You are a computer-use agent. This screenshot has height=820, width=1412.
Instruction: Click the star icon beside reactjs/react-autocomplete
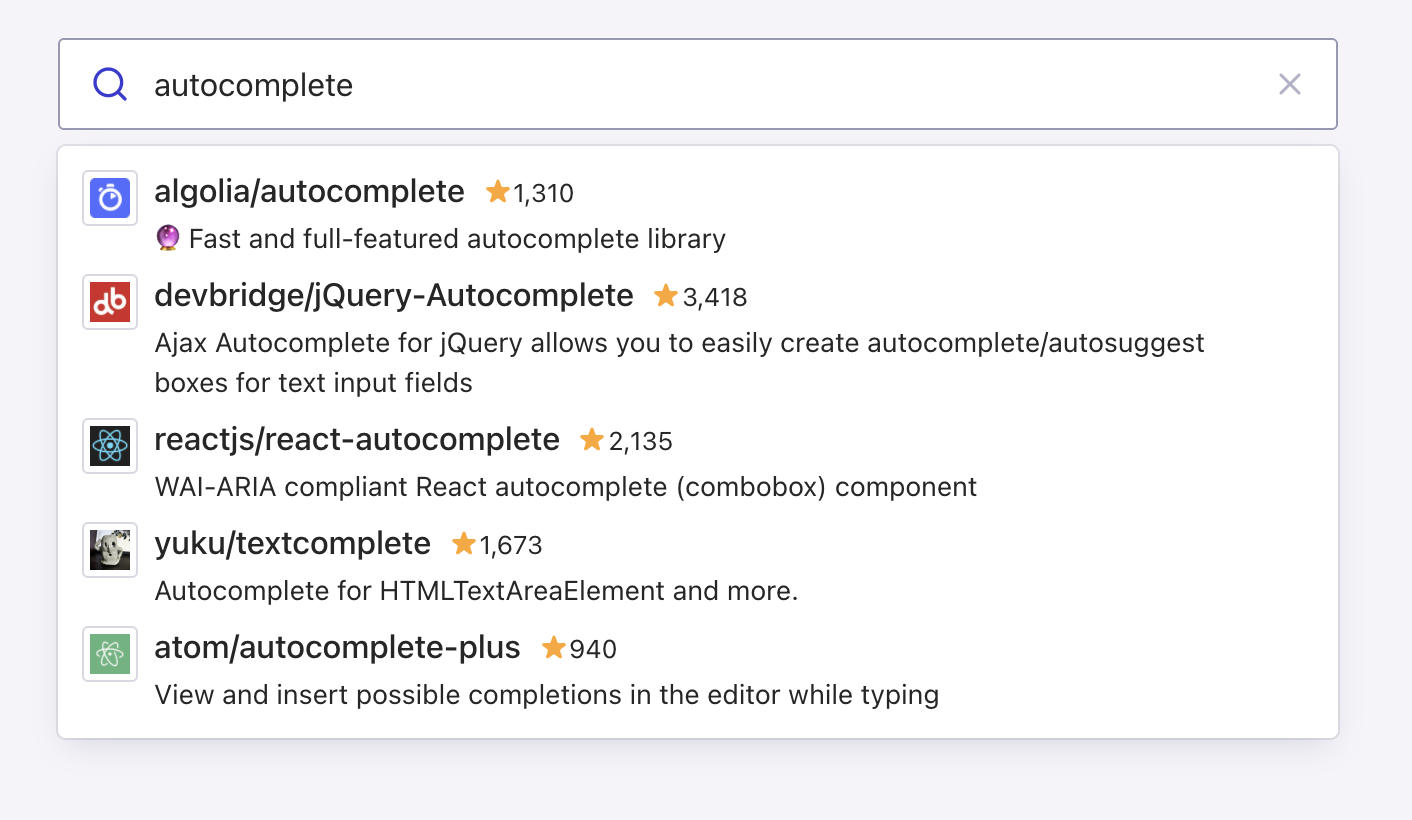[x=591, y=439]
